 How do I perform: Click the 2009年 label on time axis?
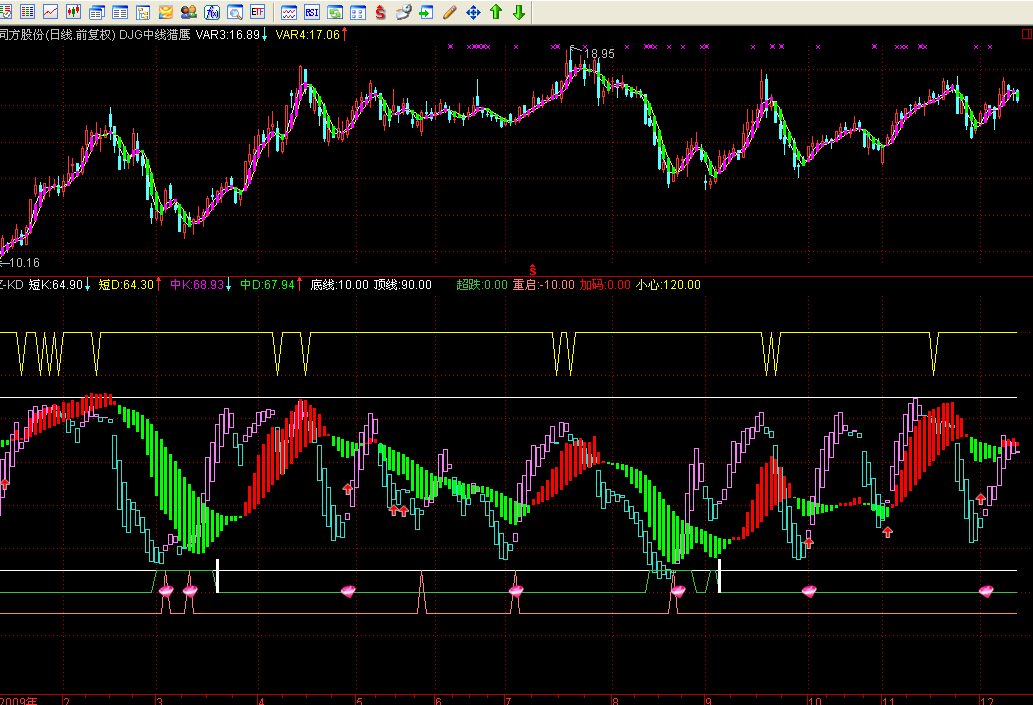[20, 700]
